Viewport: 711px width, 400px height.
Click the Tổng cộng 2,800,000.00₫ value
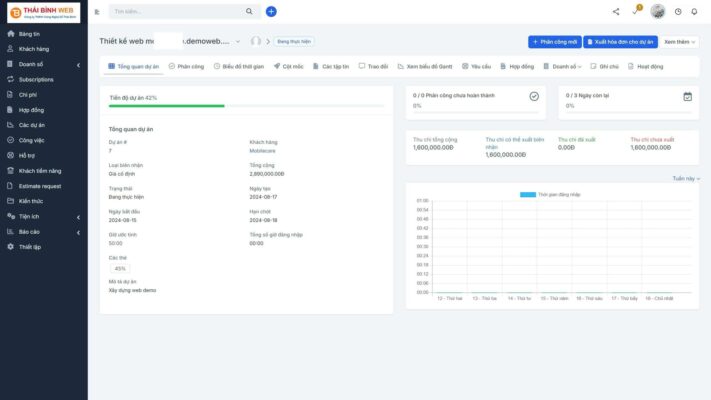tap(267, 174)
